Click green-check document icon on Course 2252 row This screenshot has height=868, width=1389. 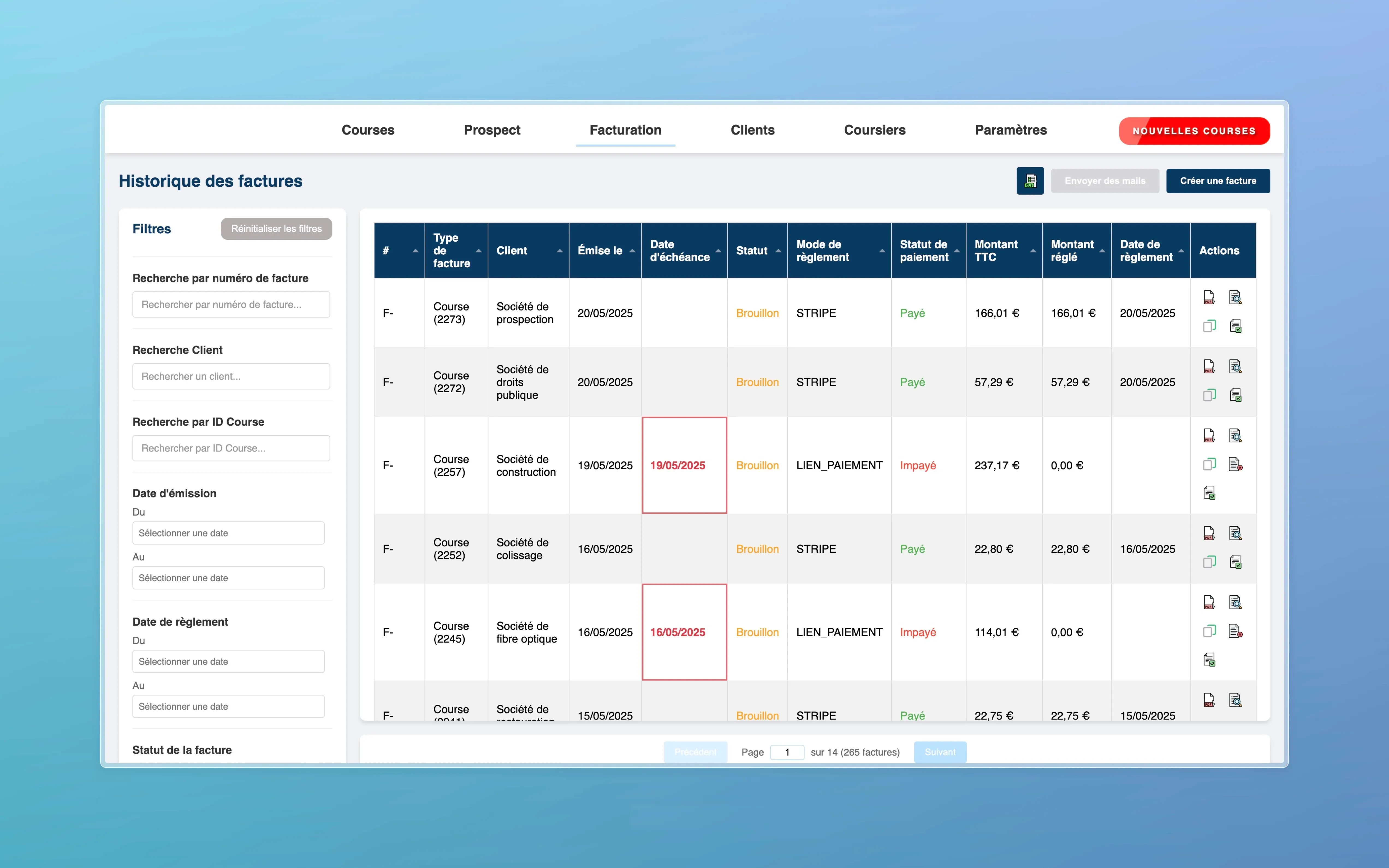1235,561
